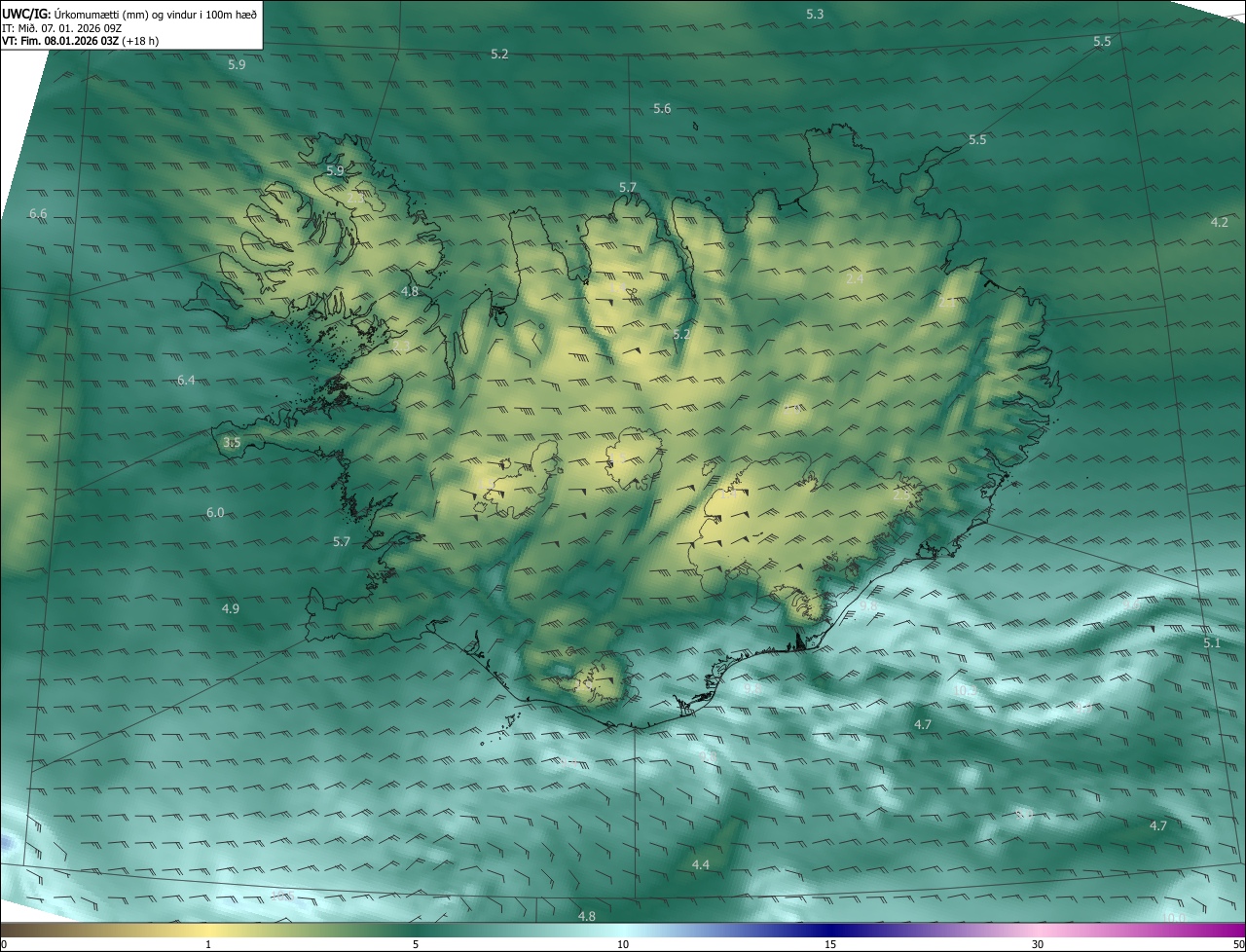Screen dimensions: 1246x952
Task: Click the 5.3 value label
Action: (815, 15)
